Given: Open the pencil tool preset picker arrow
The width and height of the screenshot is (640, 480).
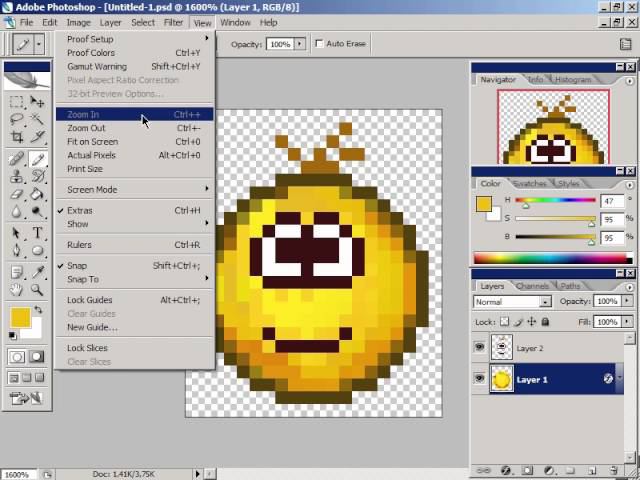Looking at the screenshot, I should [x=39, y=44].
